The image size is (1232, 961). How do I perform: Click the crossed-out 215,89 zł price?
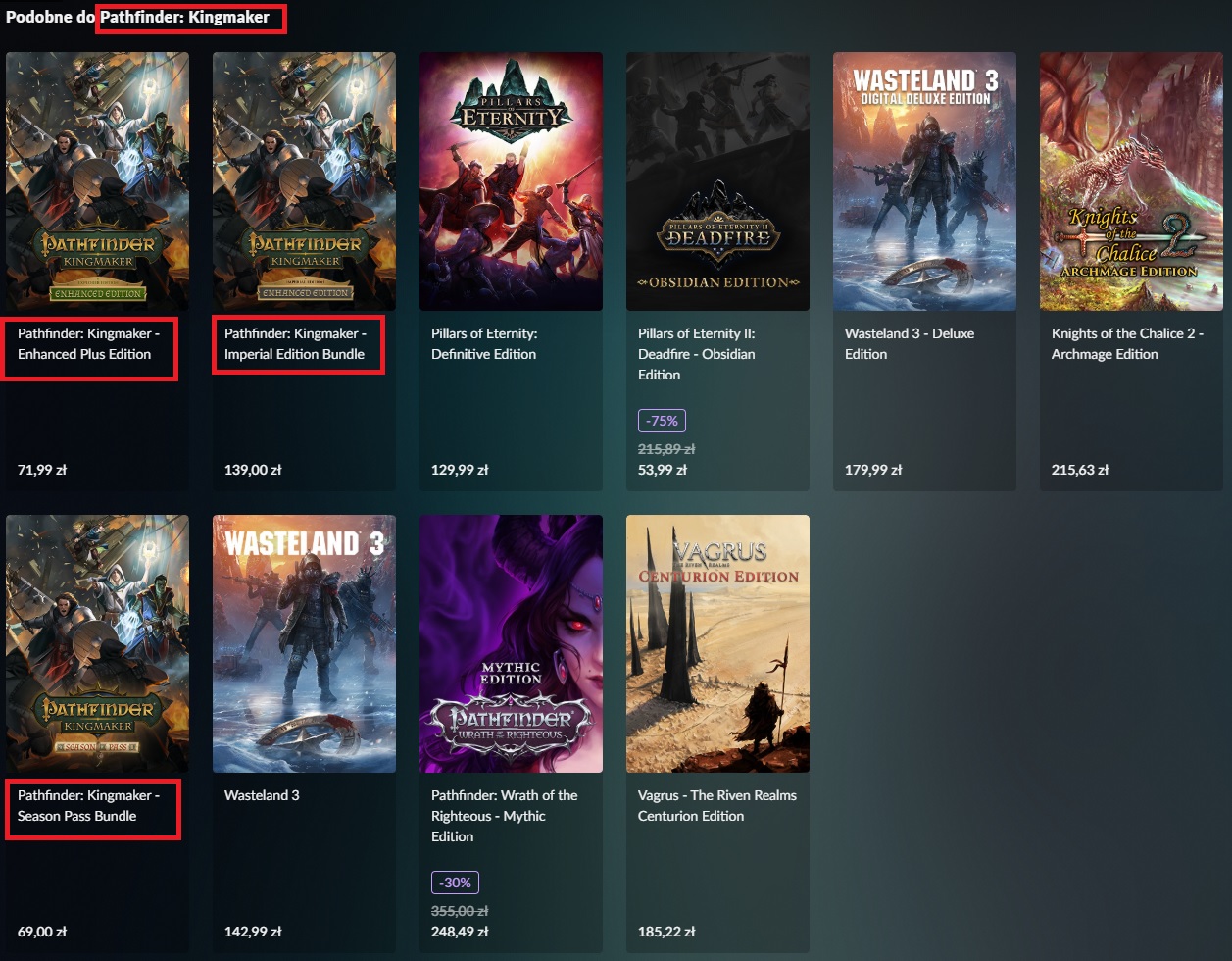pos(666,449)
